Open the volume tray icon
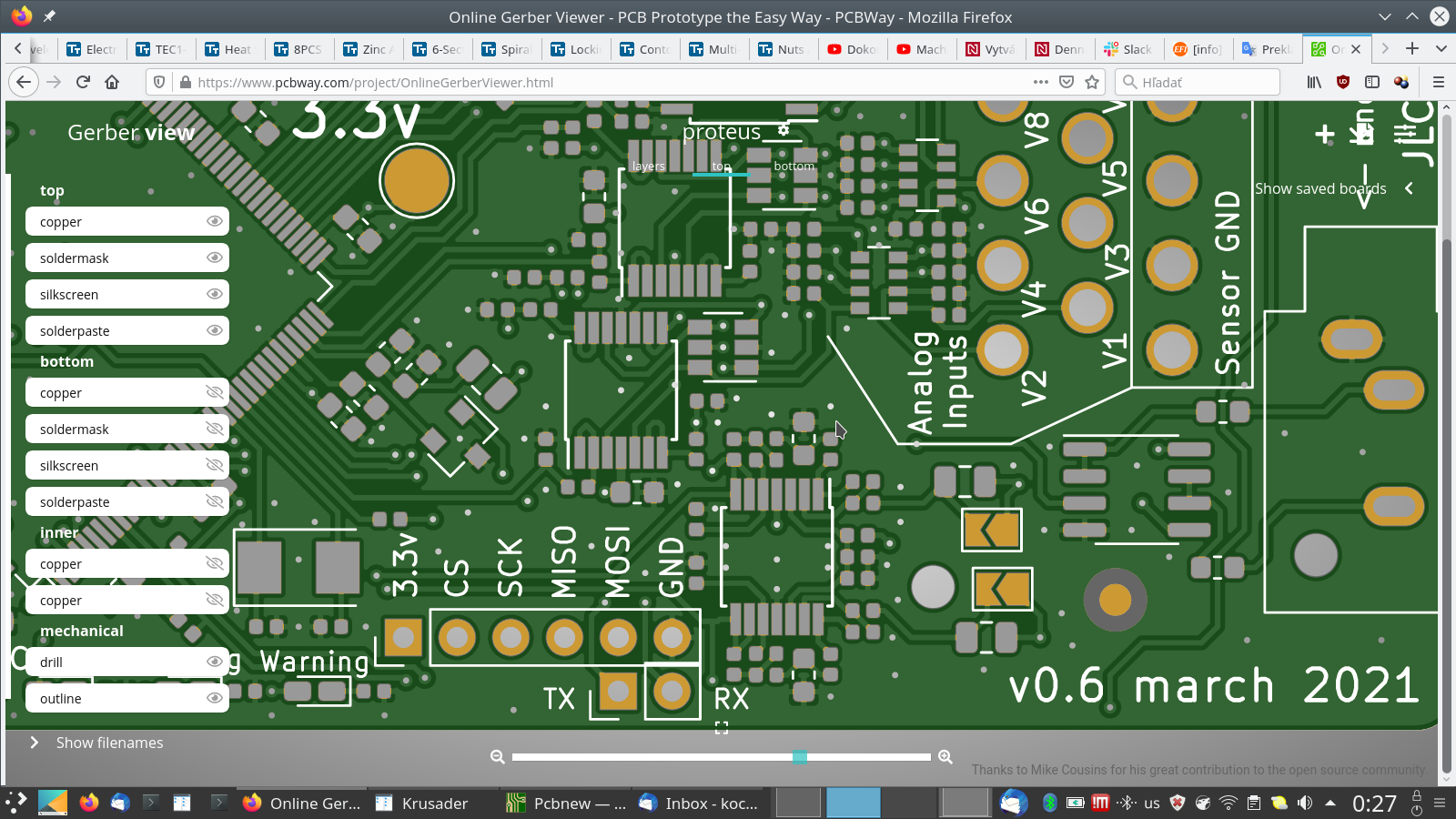 pos(1305,803)
